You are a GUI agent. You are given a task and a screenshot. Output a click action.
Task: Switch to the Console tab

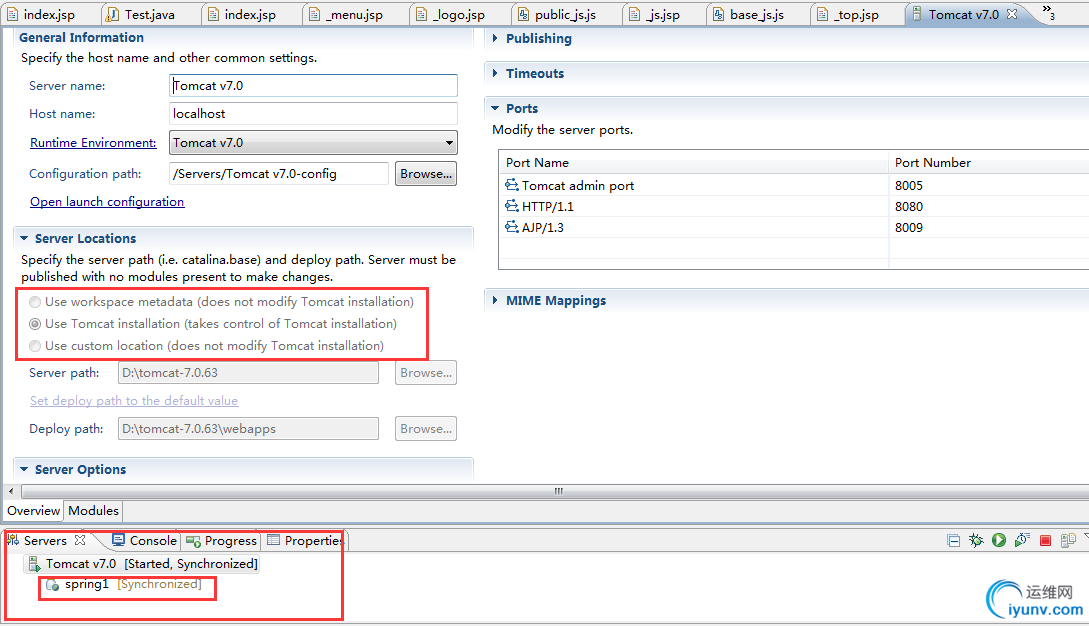coord(144,541)
